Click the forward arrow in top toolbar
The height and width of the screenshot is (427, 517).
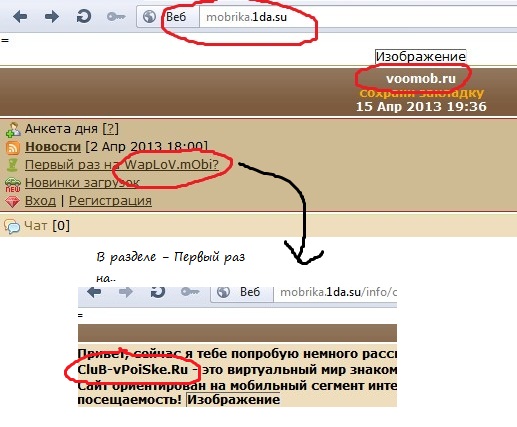(x=52, y=16)
